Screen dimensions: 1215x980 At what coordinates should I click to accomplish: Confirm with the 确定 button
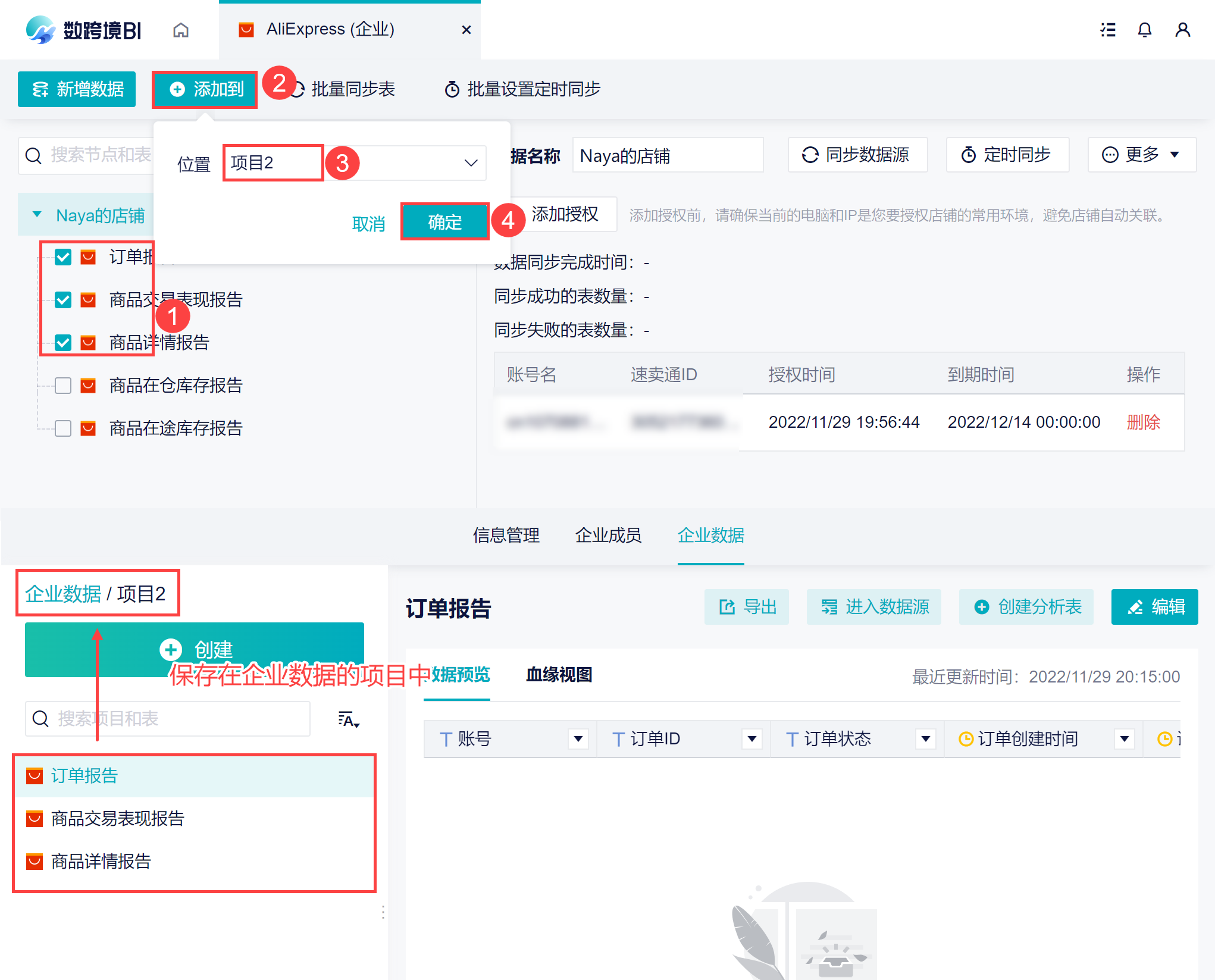[445, 222]
